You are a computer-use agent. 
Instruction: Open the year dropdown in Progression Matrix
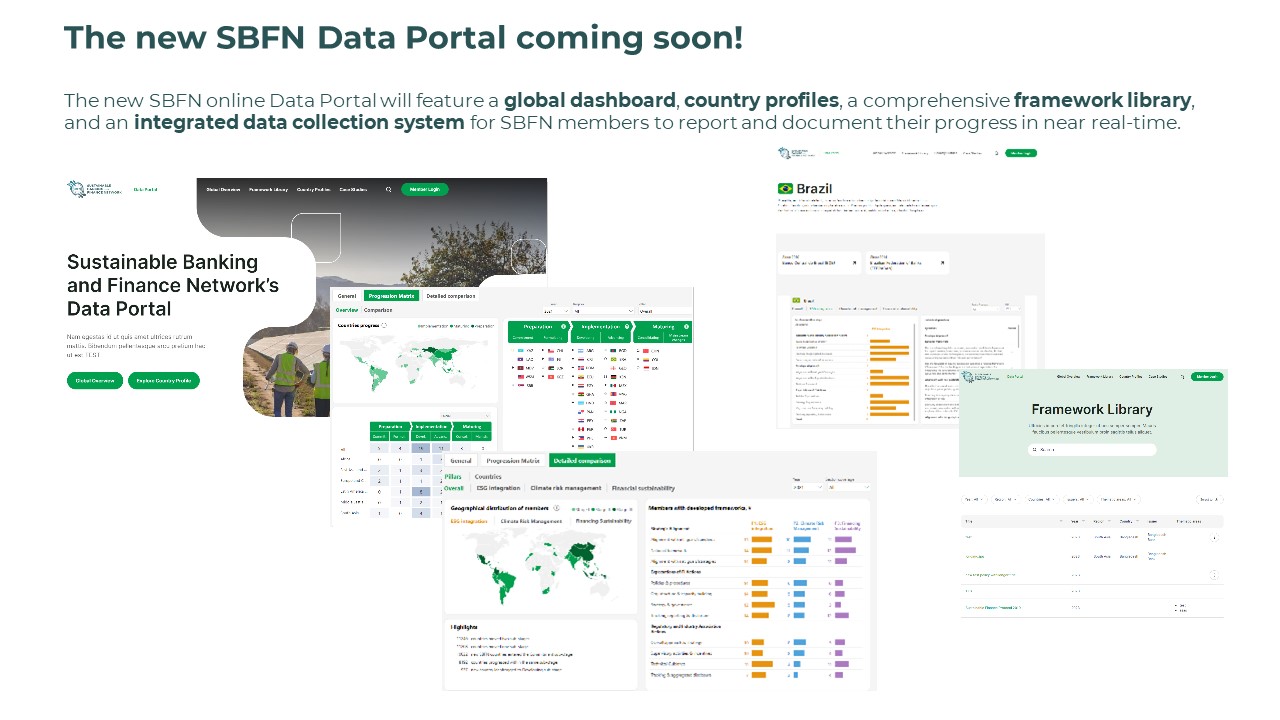556,311
